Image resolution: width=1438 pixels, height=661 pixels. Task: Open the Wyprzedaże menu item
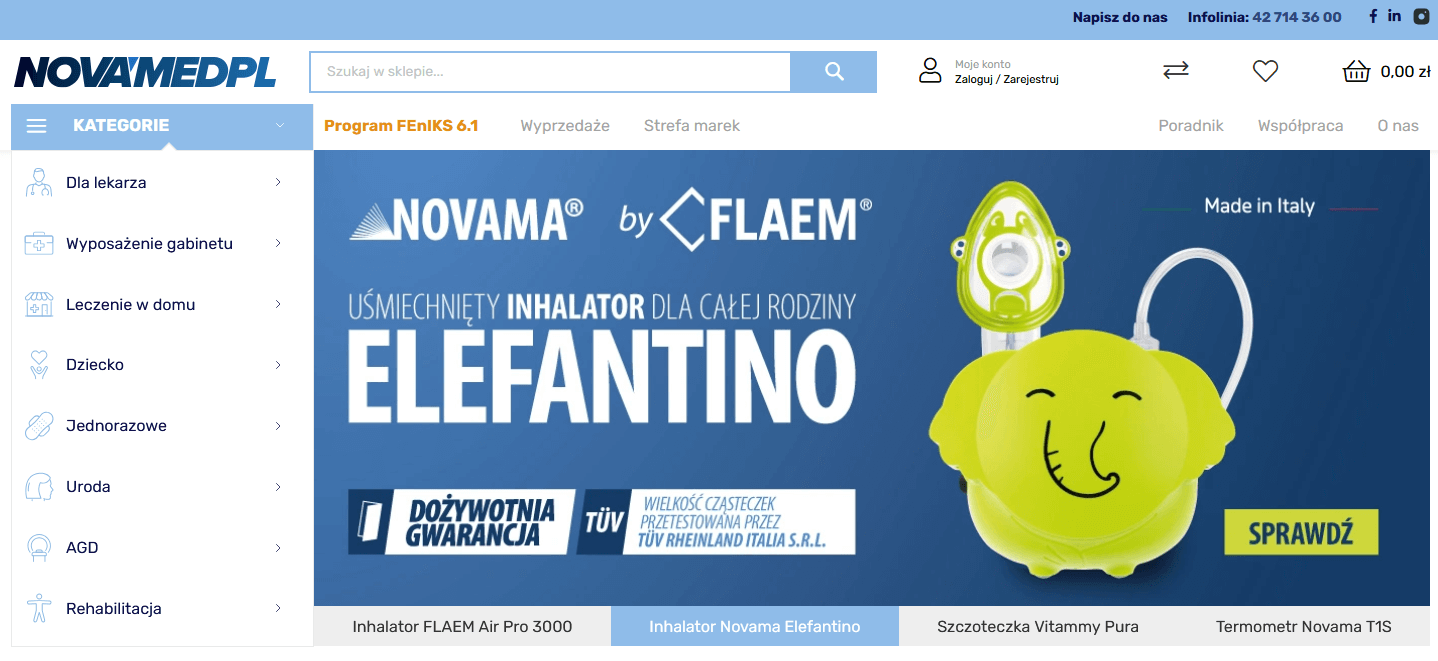(565, 126)
